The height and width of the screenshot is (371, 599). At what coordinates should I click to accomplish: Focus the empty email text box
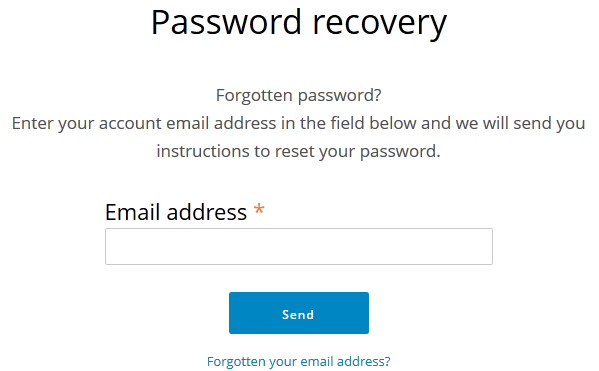point(299,246)
